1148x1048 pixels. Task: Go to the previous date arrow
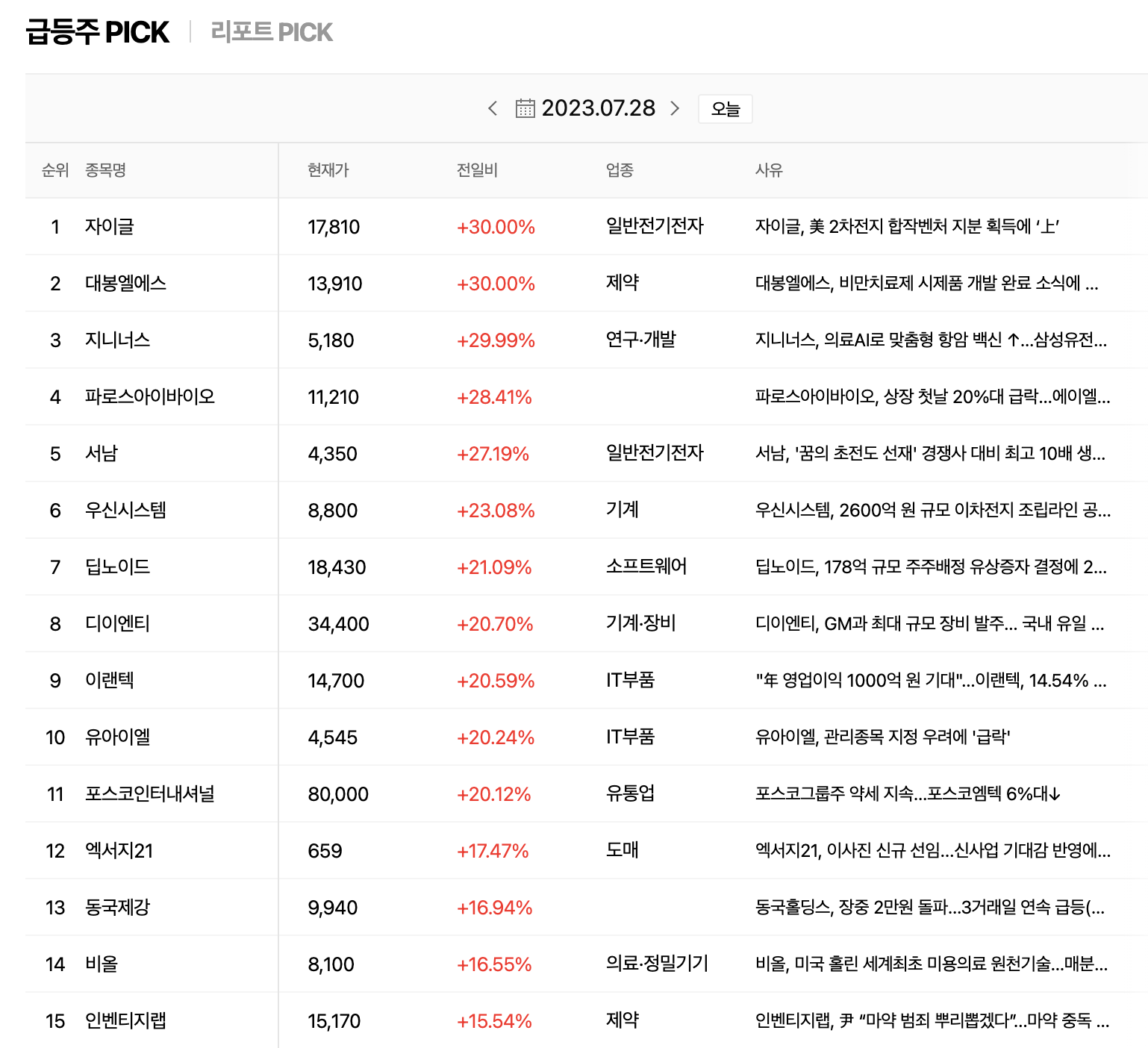[493, 108]
